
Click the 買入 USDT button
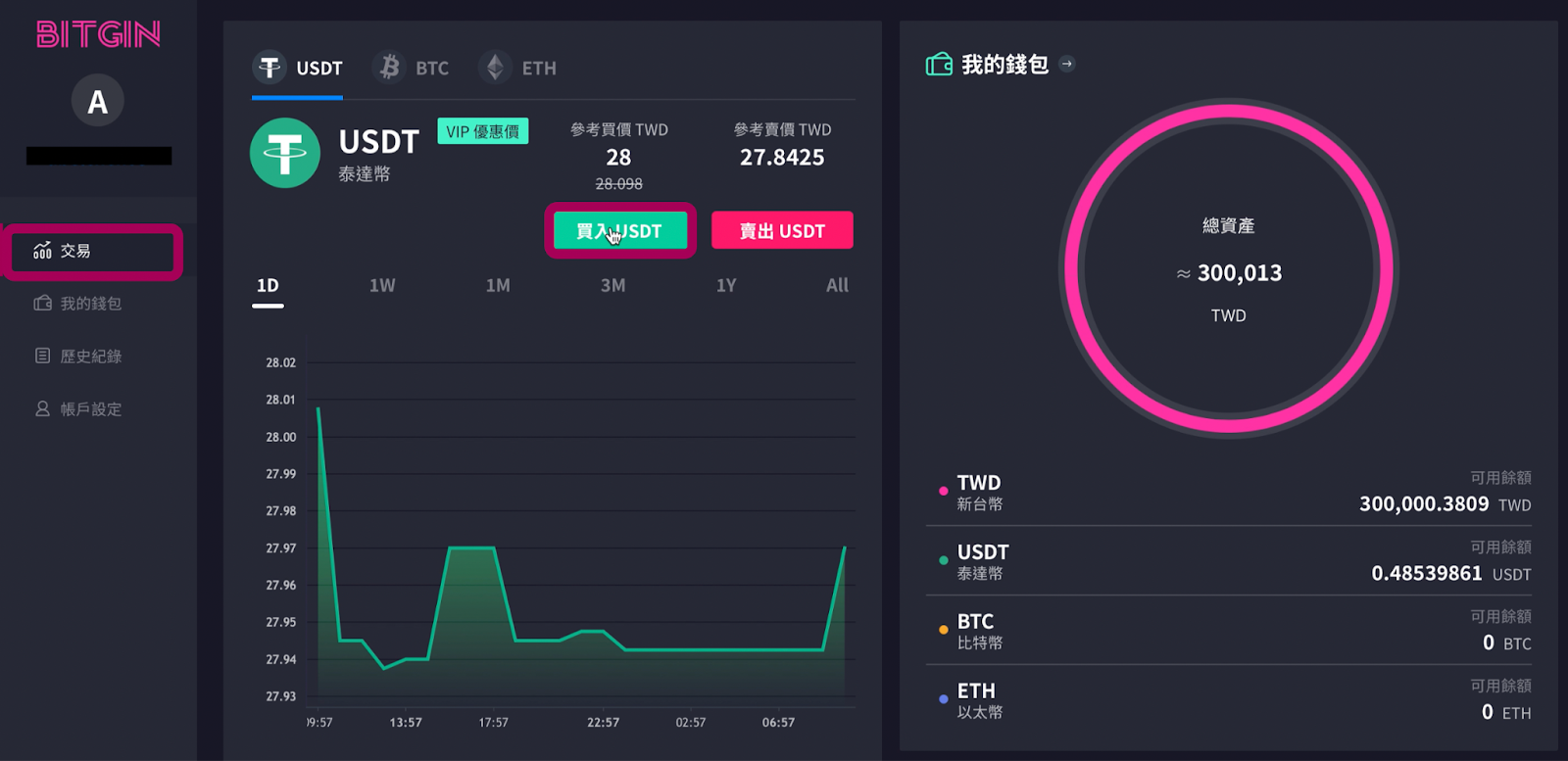coord(620,231)
